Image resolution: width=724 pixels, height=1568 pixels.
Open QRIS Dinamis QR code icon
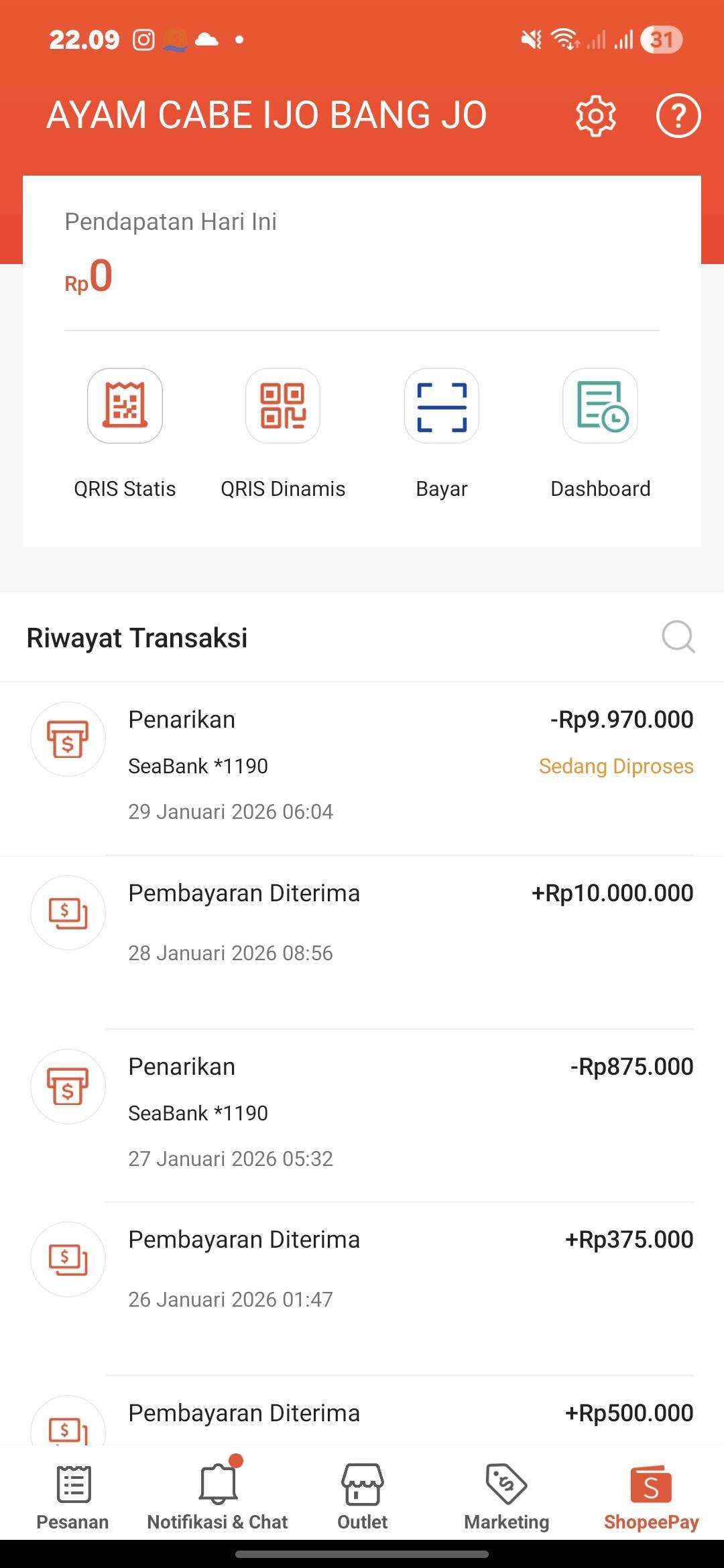283,405
